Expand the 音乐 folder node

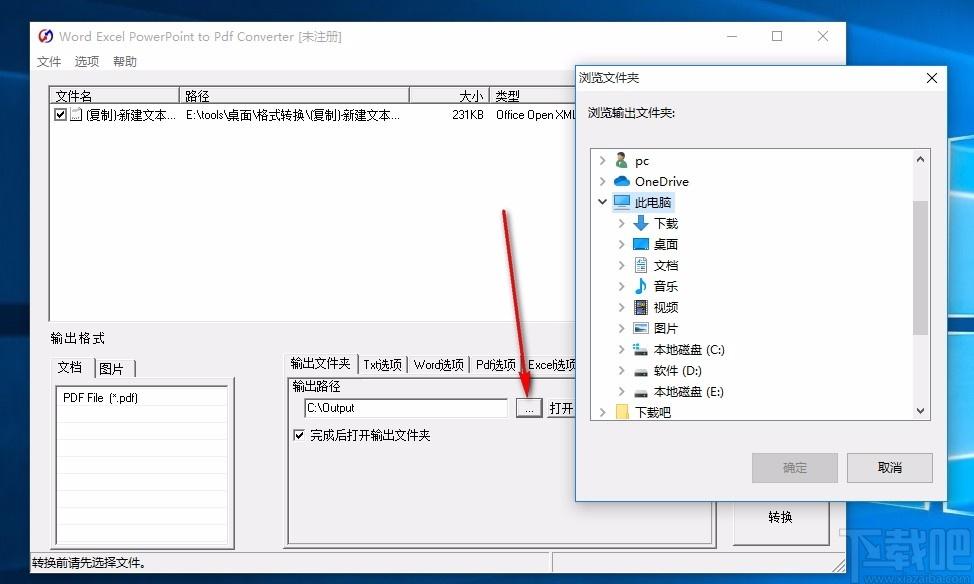click(621, 286)
